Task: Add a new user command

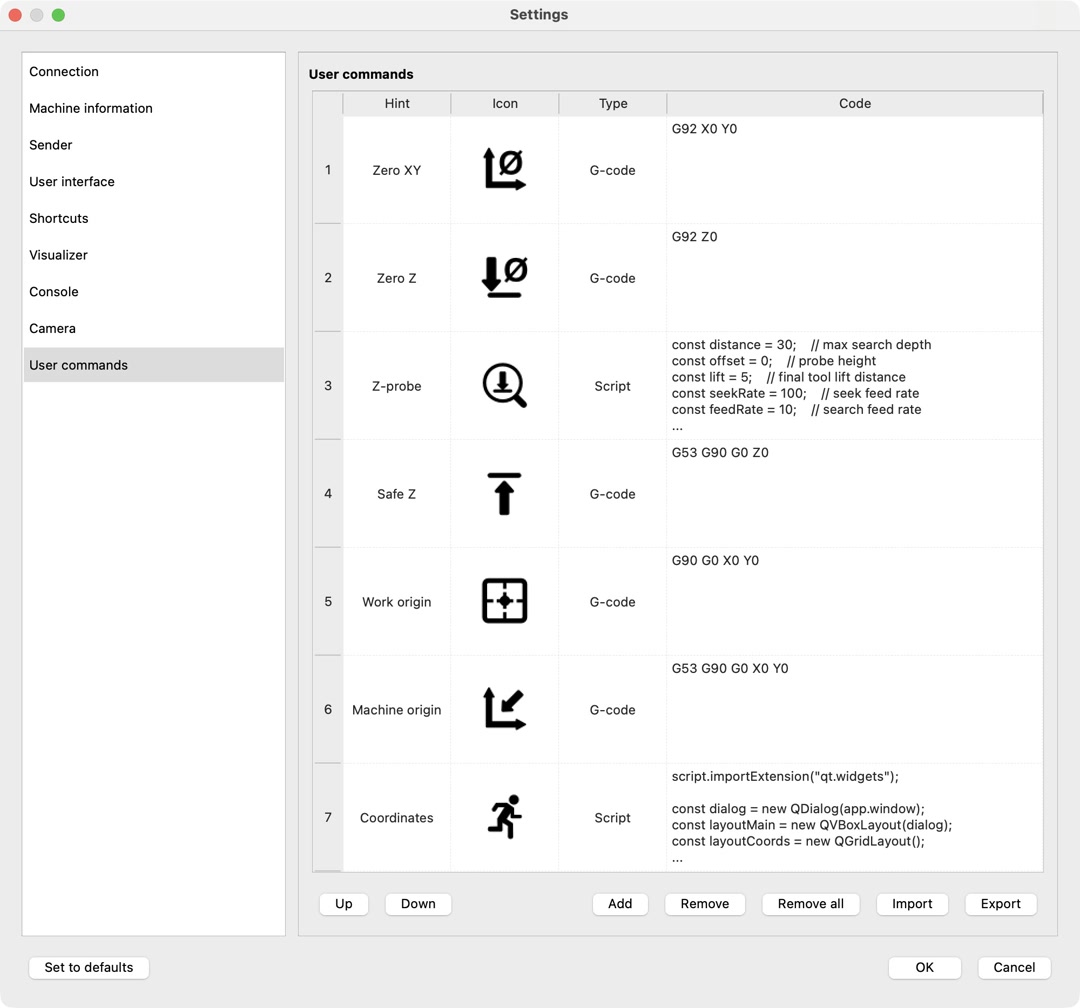Action: coord(620,903)
